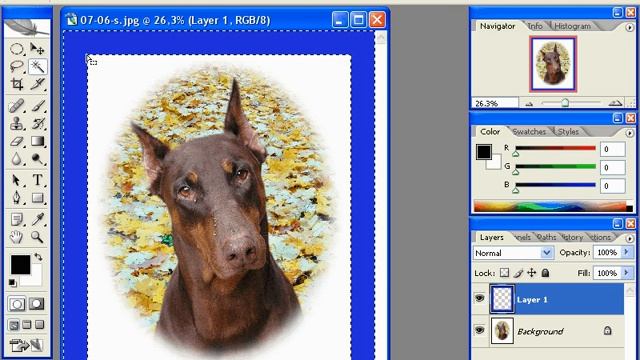Switch to the Histogram tab

coord(572,26)
